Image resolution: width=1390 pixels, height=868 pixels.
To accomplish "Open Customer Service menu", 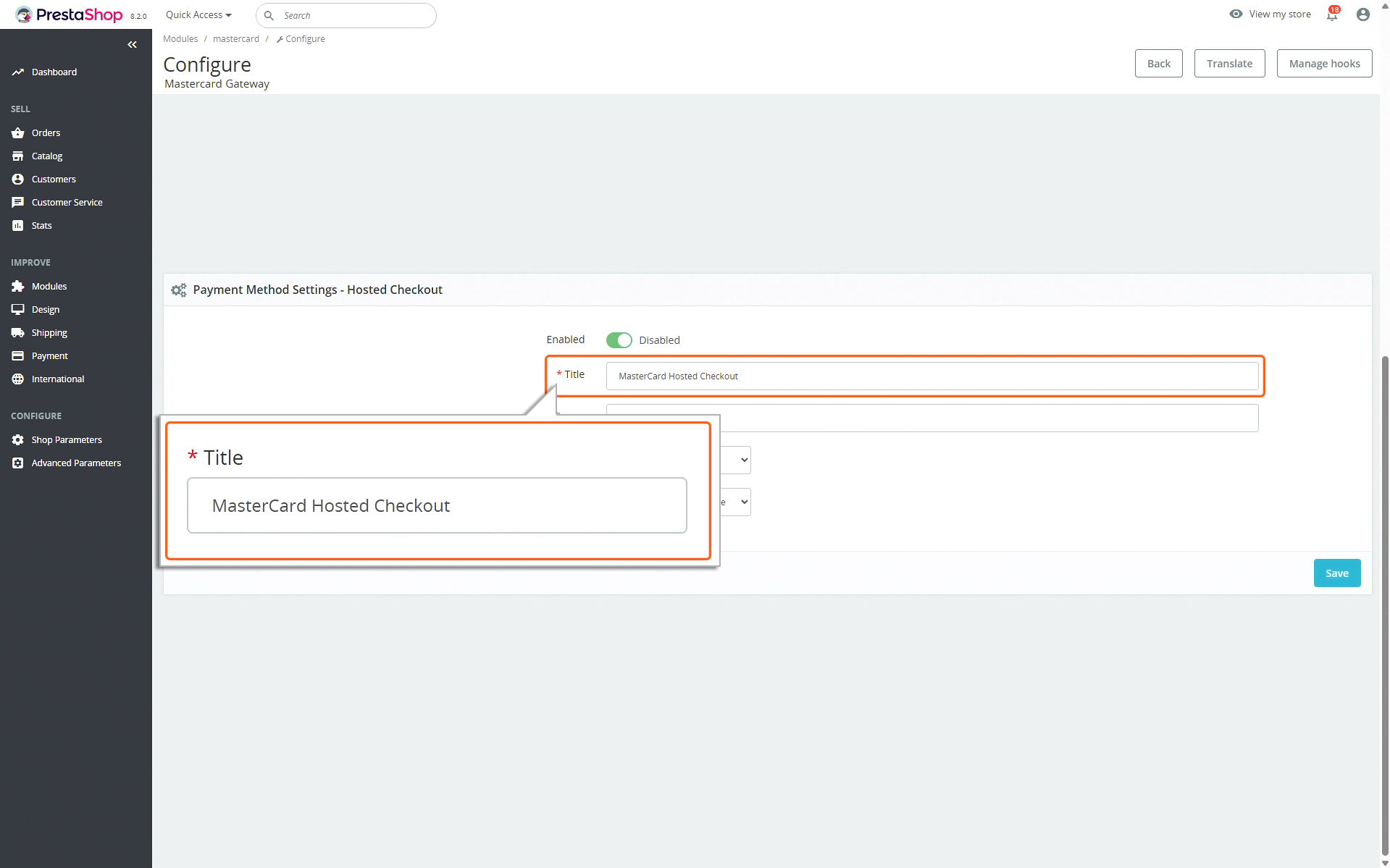I will 67,203.
